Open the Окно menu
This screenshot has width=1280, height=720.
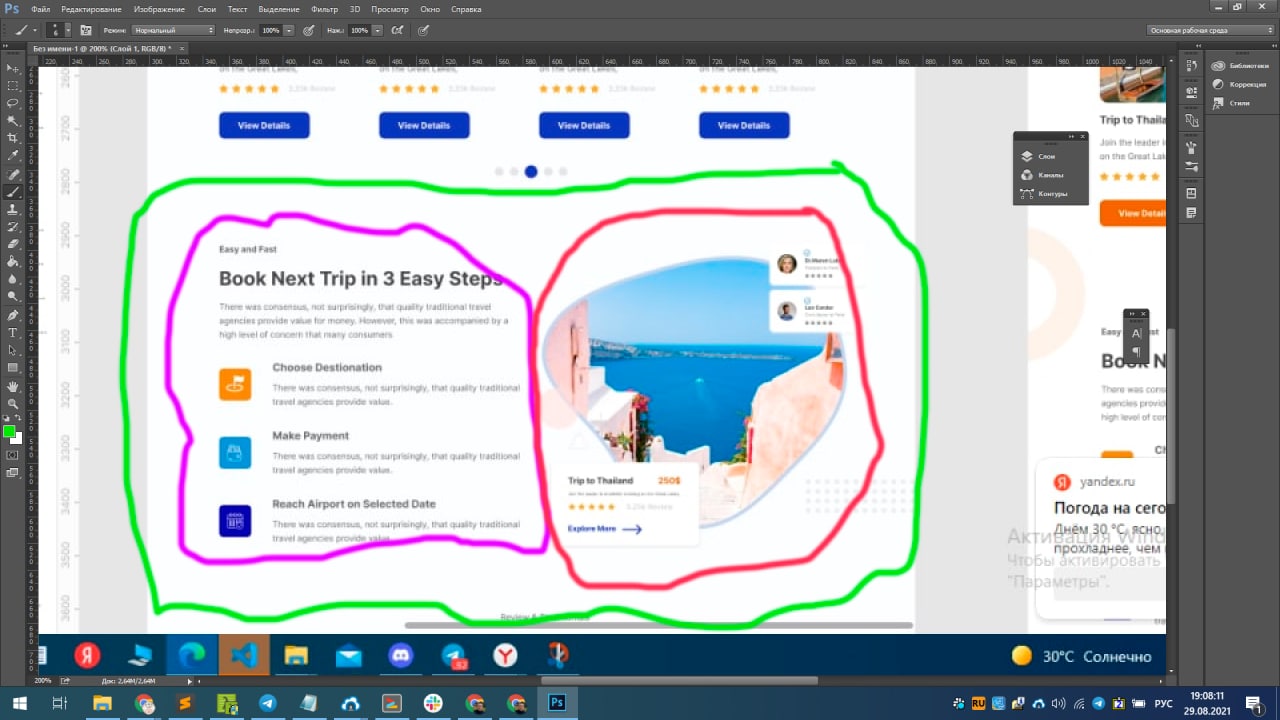[430, 9]
